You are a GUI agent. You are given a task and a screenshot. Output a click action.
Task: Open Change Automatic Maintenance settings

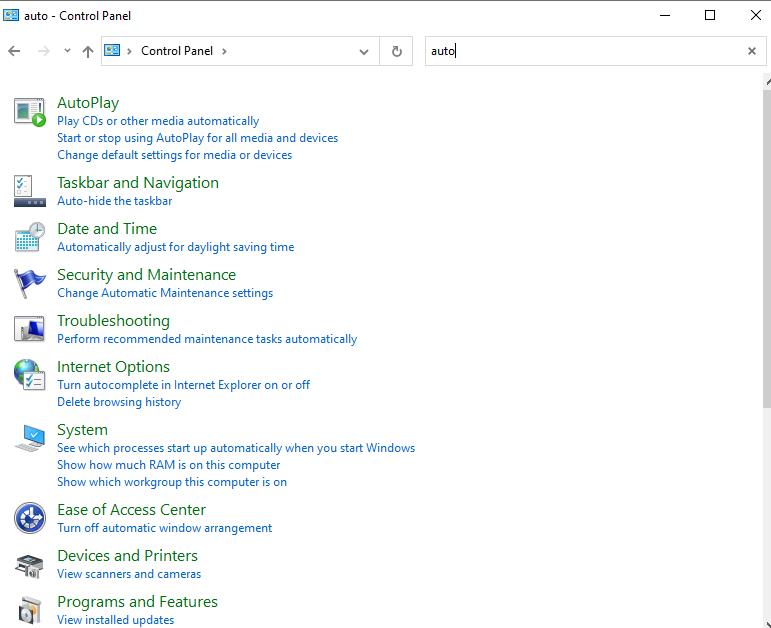click(165, 293)
